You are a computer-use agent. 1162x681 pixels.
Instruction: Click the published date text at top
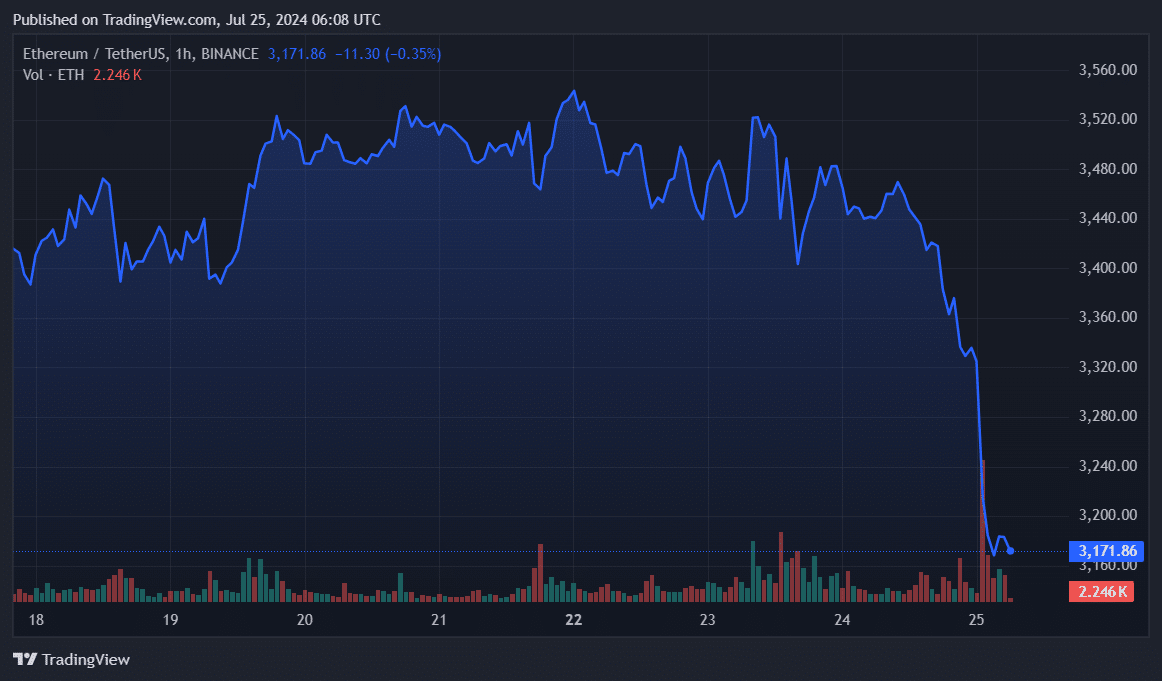[196, 20]
